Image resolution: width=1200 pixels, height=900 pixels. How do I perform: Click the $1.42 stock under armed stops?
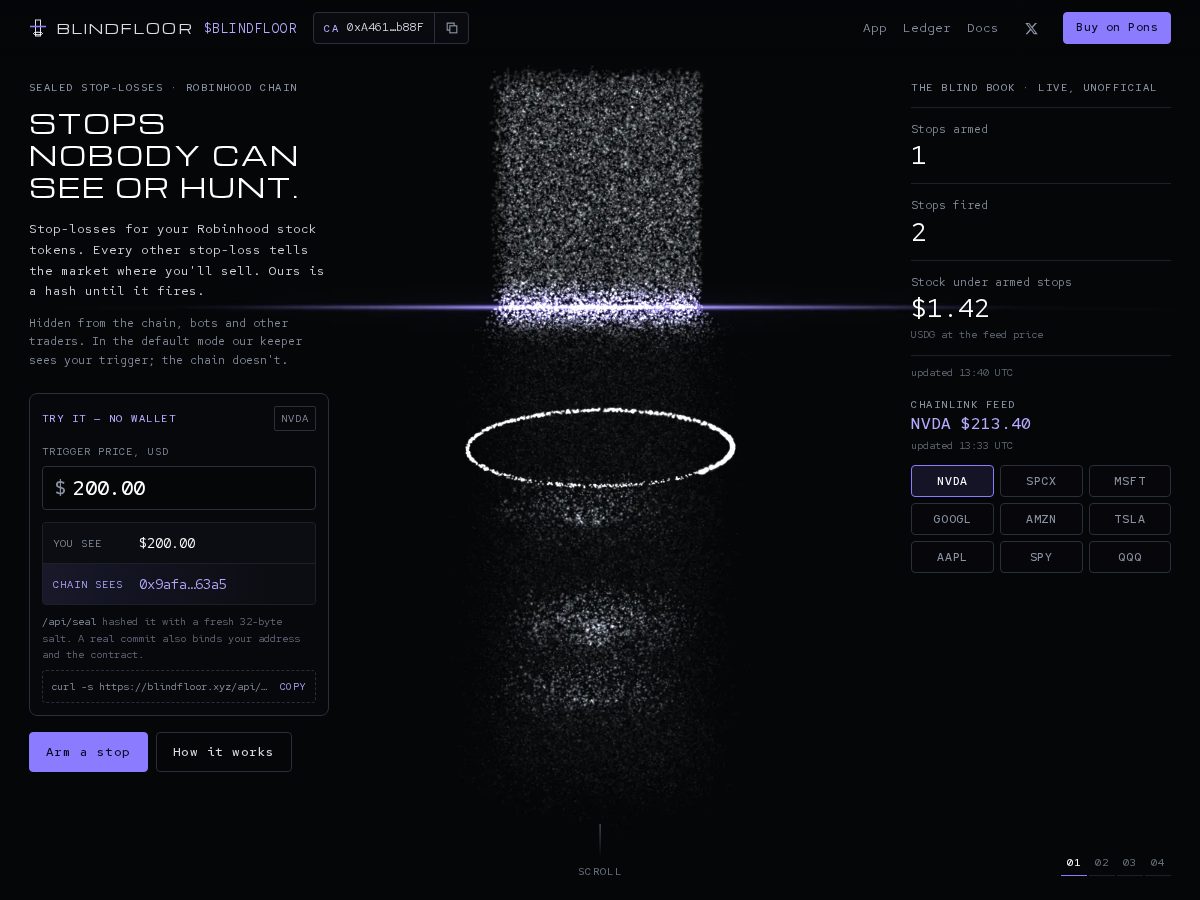[950, 308]
